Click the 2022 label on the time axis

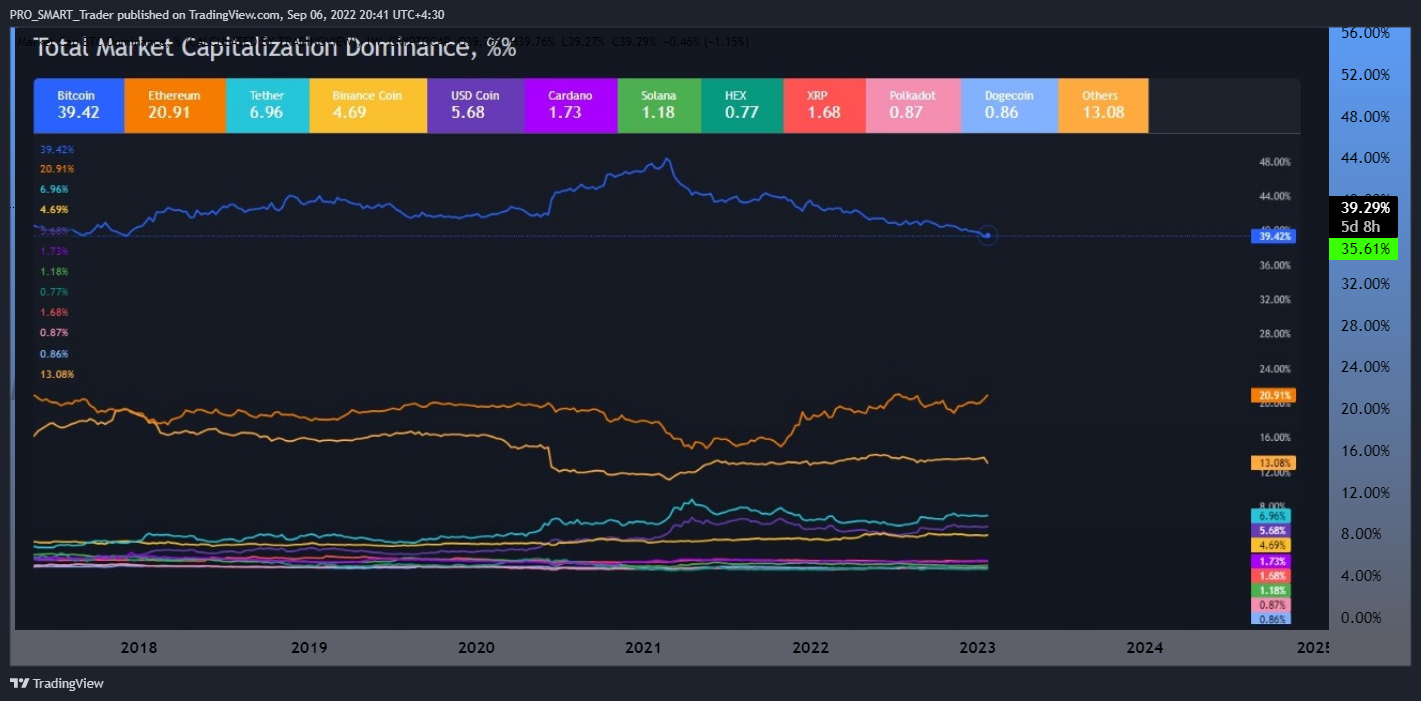point(811,647)
